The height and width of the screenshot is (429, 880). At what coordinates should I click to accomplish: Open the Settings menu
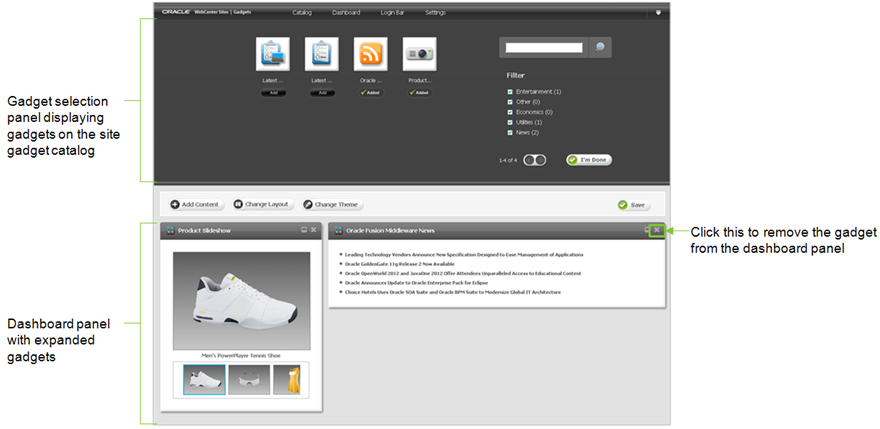coord(435,12)
